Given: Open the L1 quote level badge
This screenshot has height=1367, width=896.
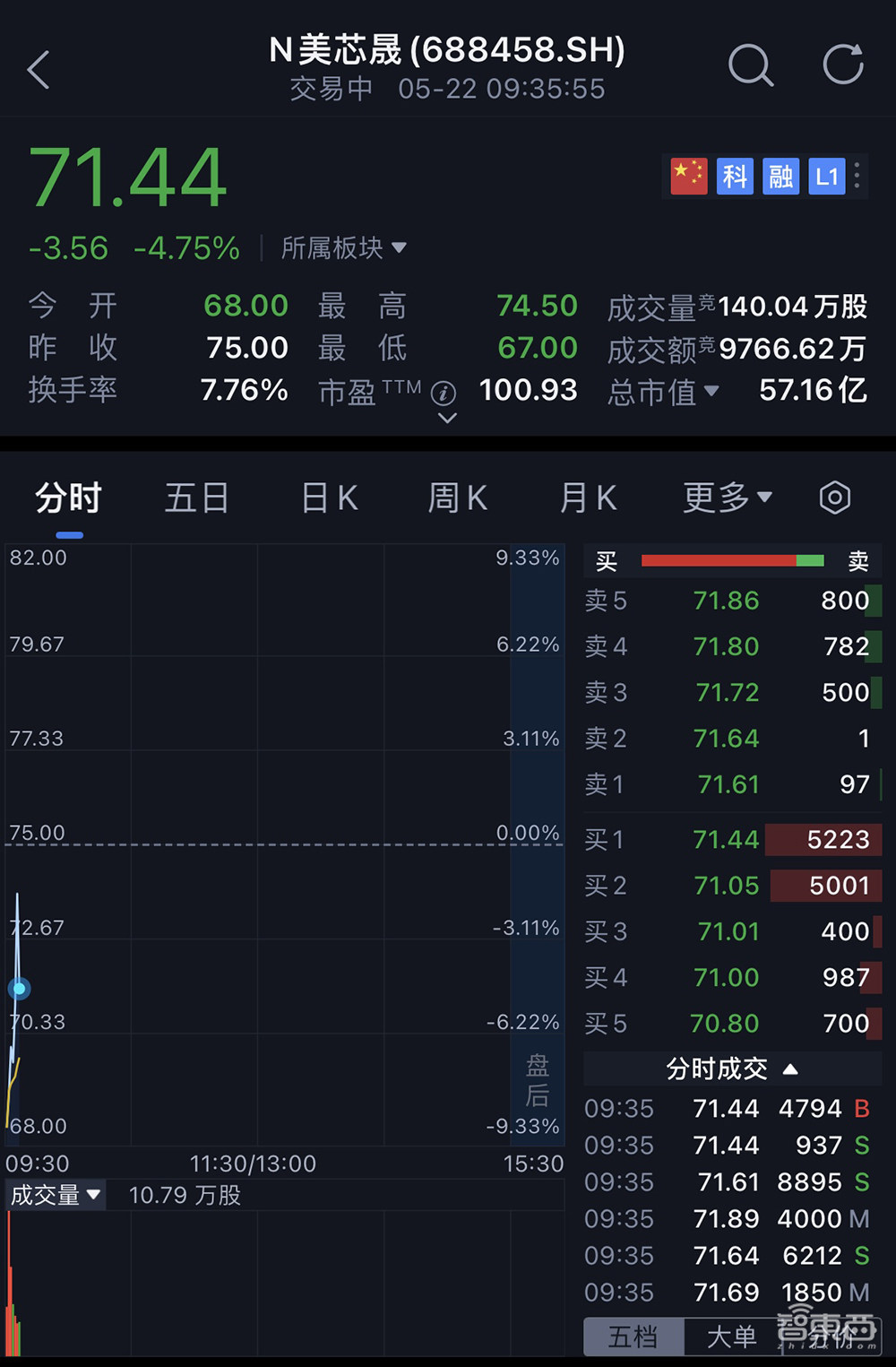Looking at the screenshot, I should (x=826, y=176).
